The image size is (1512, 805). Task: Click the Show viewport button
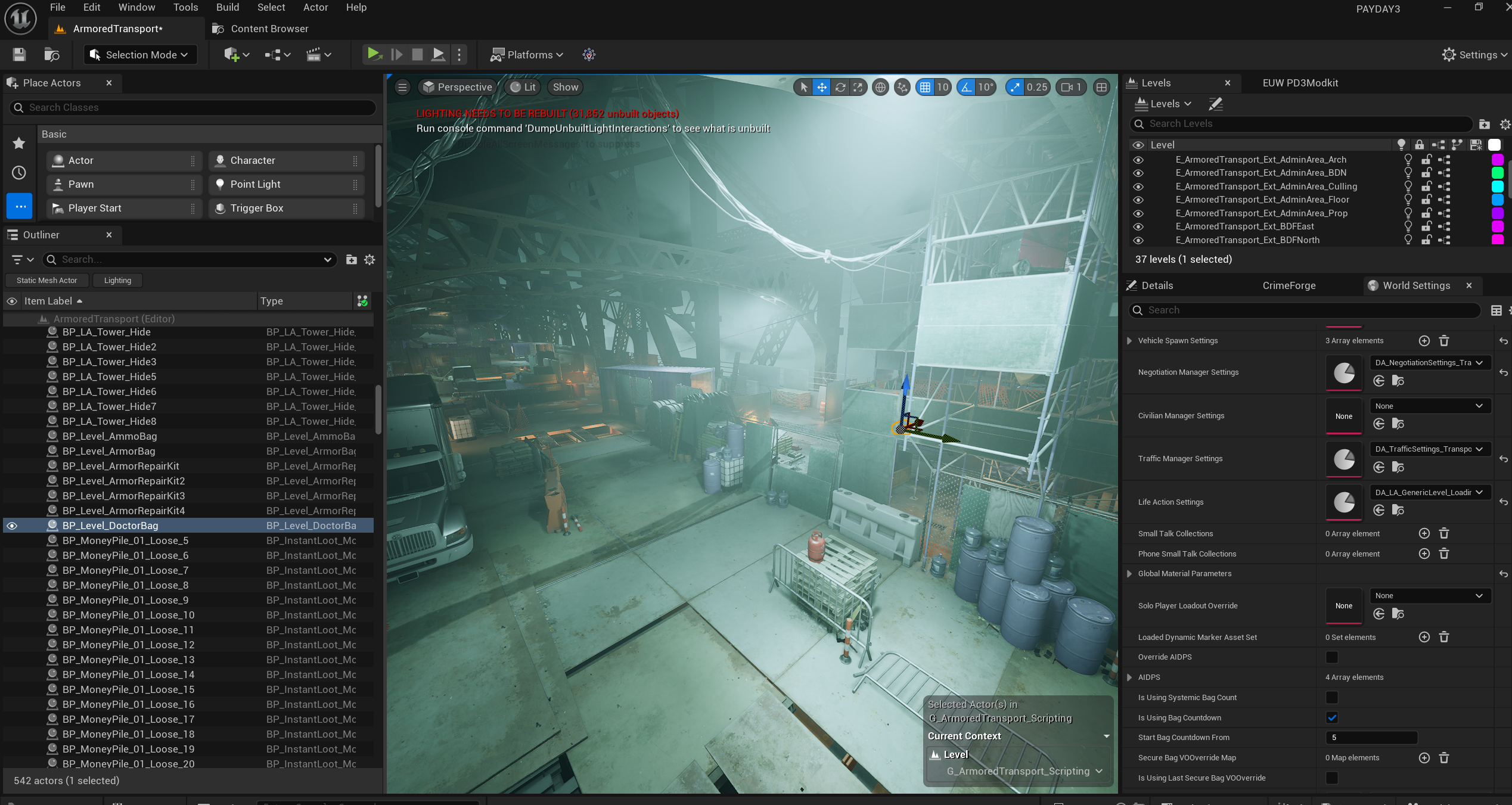[566, 88]
